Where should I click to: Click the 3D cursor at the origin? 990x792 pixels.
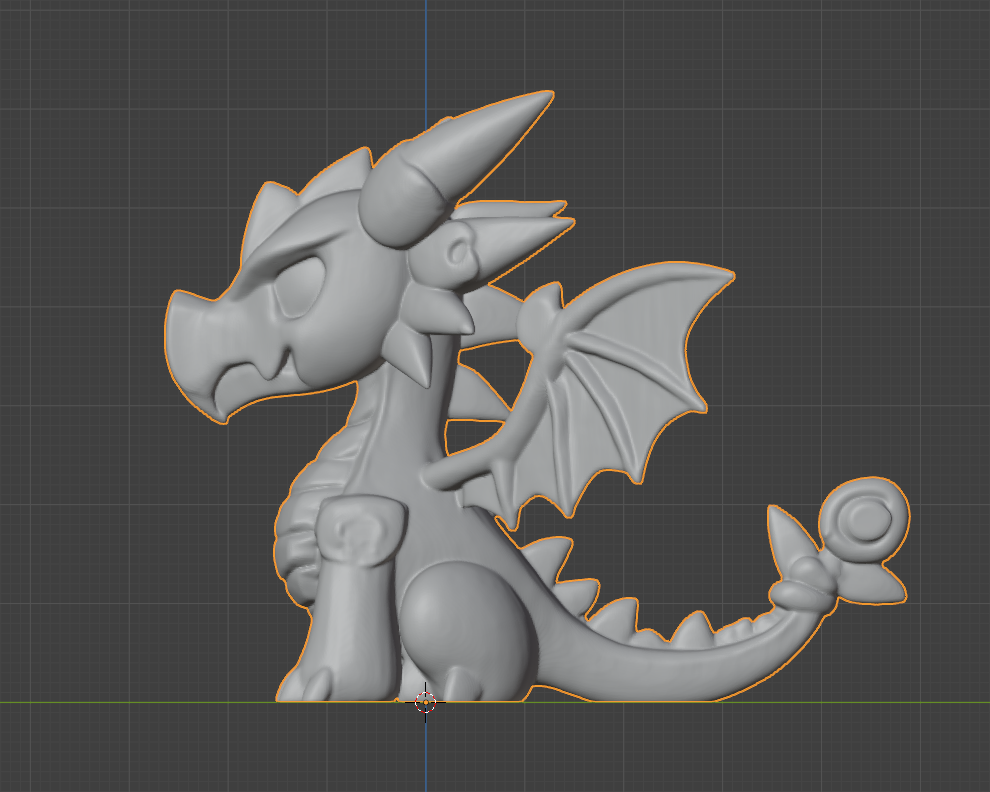click(x=426, y=702)
